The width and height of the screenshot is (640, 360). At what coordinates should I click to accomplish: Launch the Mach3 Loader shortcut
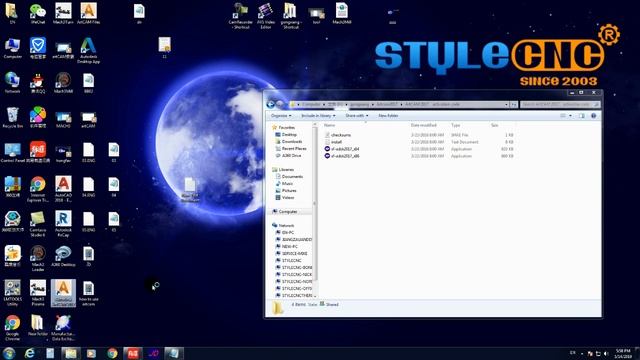tap(38, 258)
